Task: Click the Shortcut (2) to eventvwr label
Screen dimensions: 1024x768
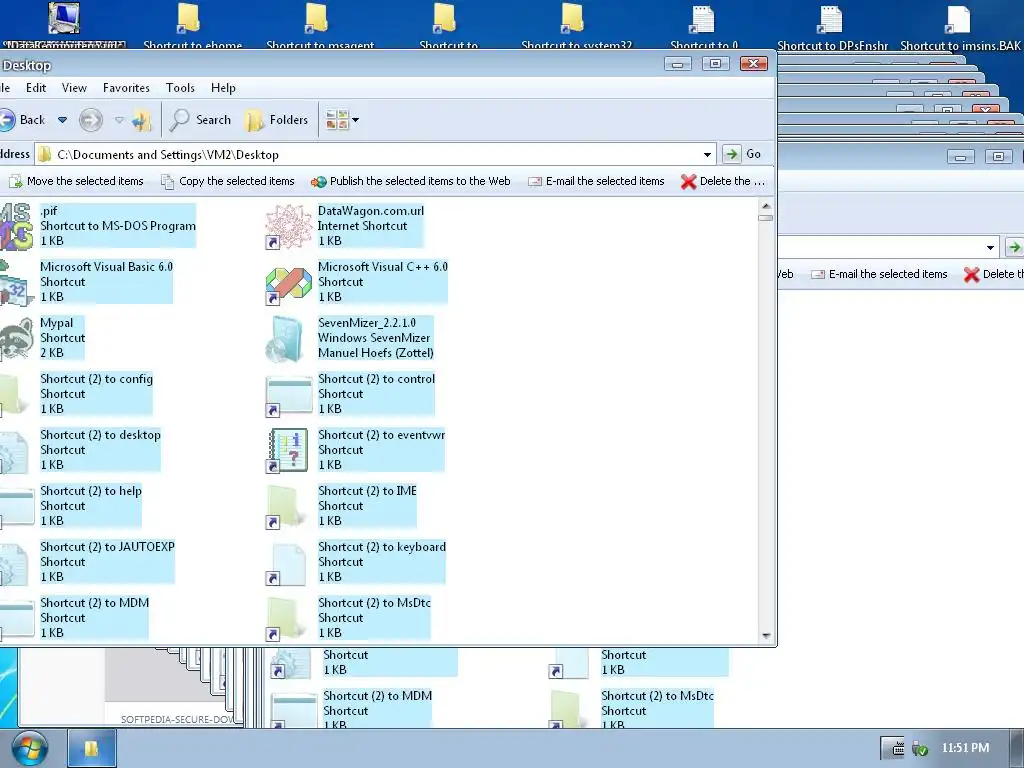Action: (381, 435)
